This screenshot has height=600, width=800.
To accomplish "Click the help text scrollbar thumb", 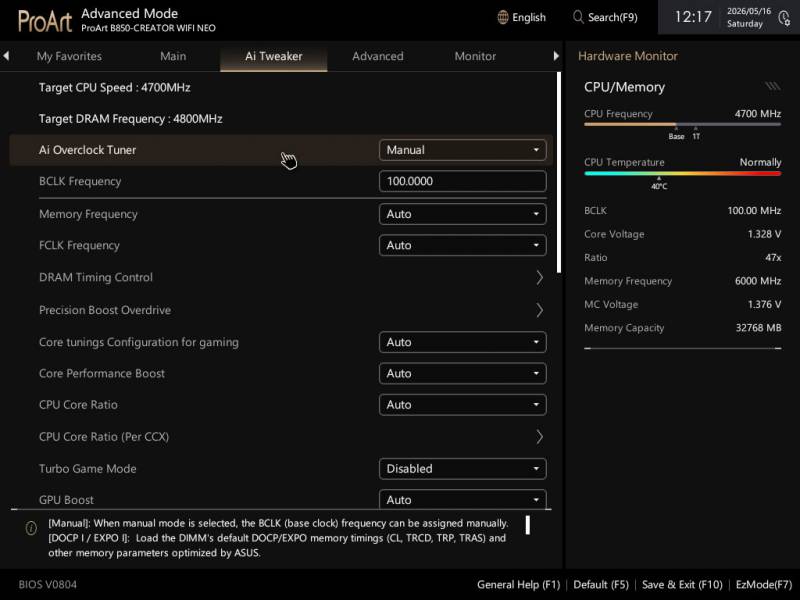I will 528,525.
